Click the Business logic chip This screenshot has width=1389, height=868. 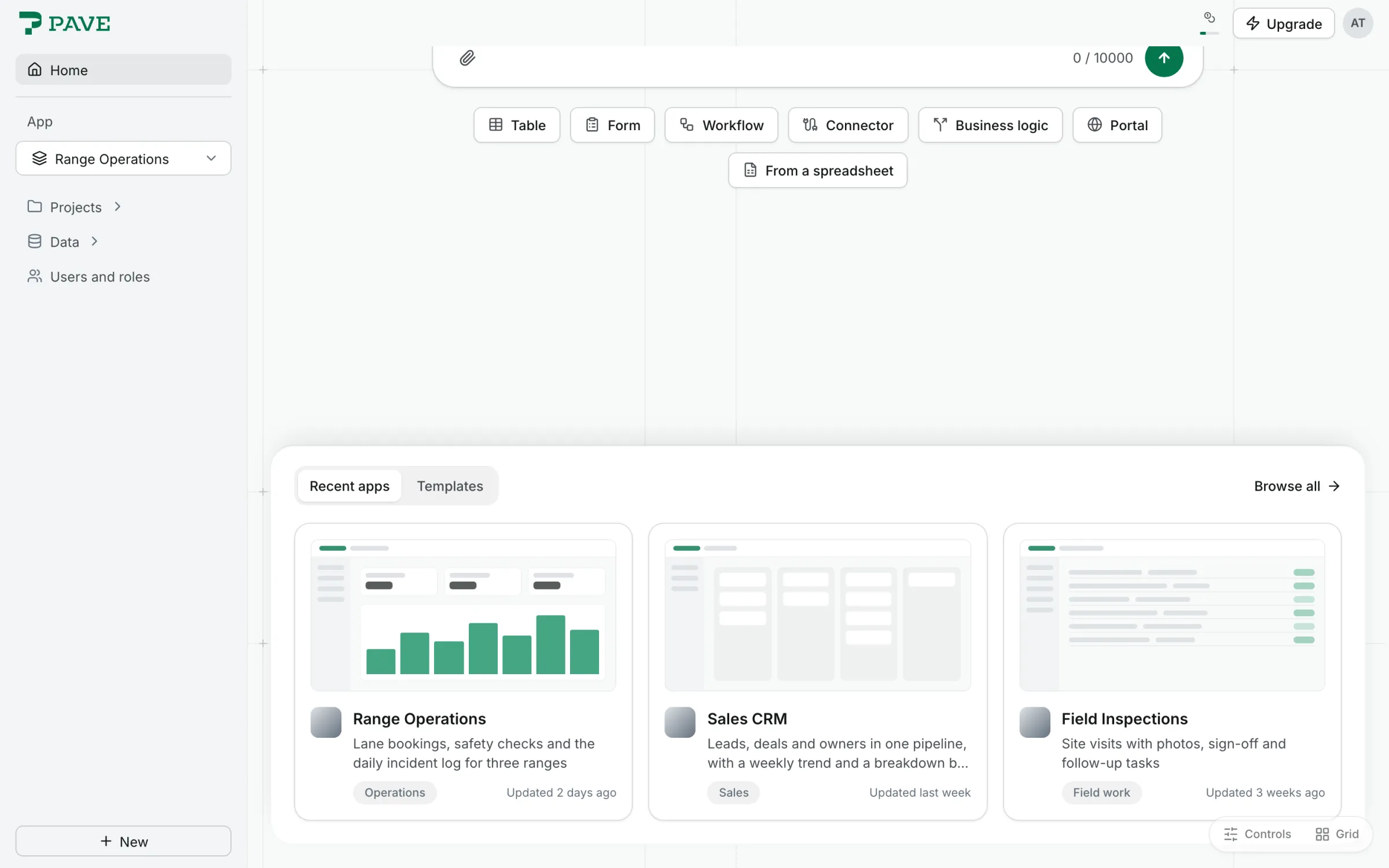point(990,125)
